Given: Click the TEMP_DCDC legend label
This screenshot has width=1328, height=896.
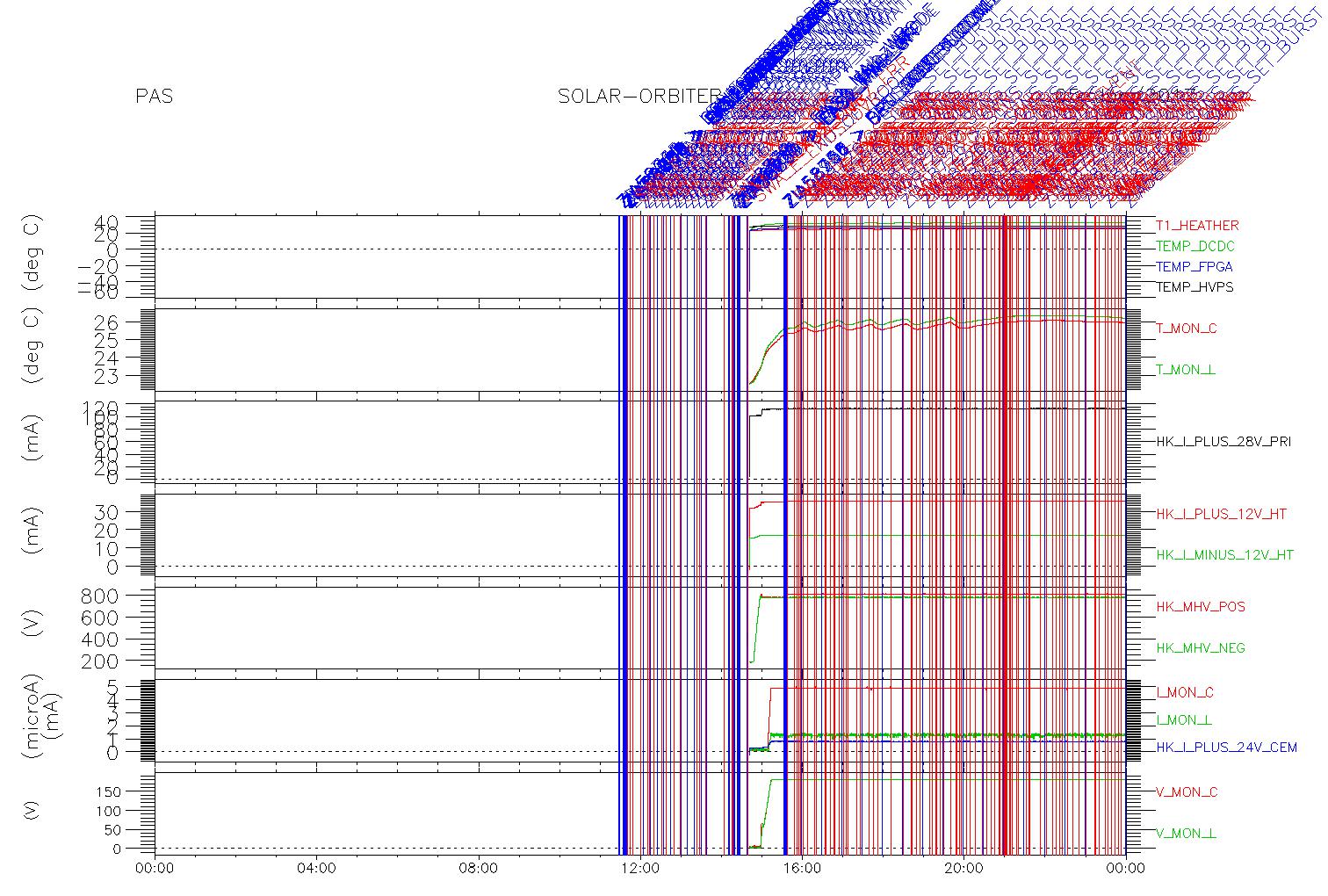Looking at the screenshot, I should click(1194, 246).
